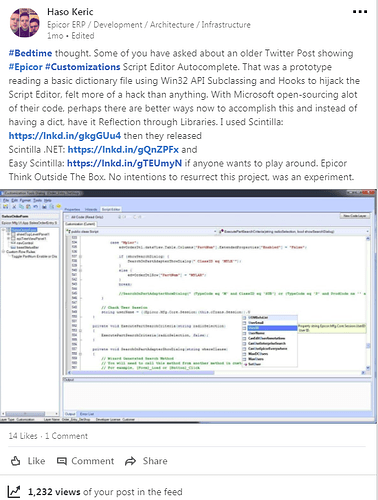
Task: Click the yellow arrow toolbar icon
Action: (59, 206)
